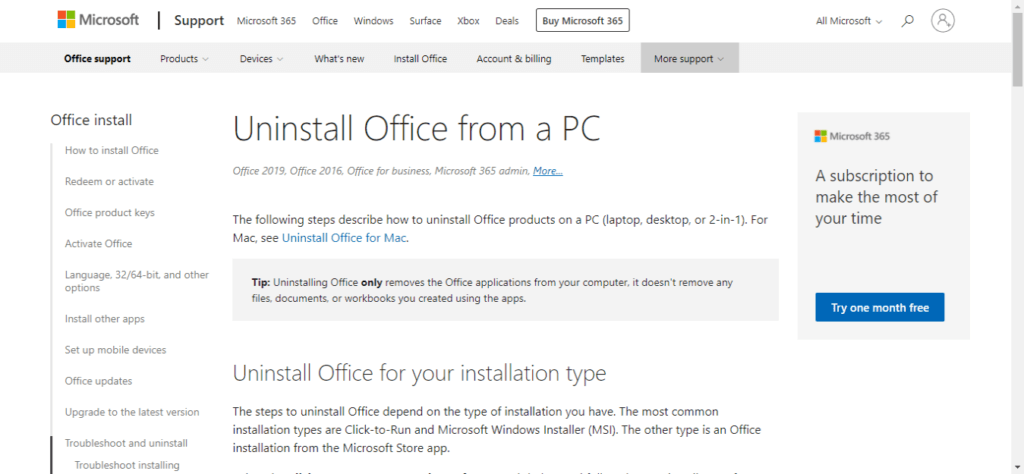Open the What's new tab
Image resolution: width=1024 pixels, height=474 pixels.
(x=338, y=59)
